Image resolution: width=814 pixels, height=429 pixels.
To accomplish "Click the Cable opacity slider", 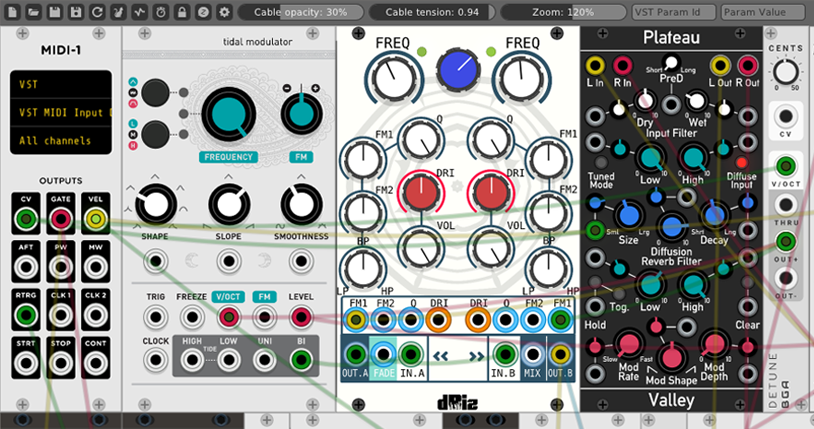I will (300, 12).
